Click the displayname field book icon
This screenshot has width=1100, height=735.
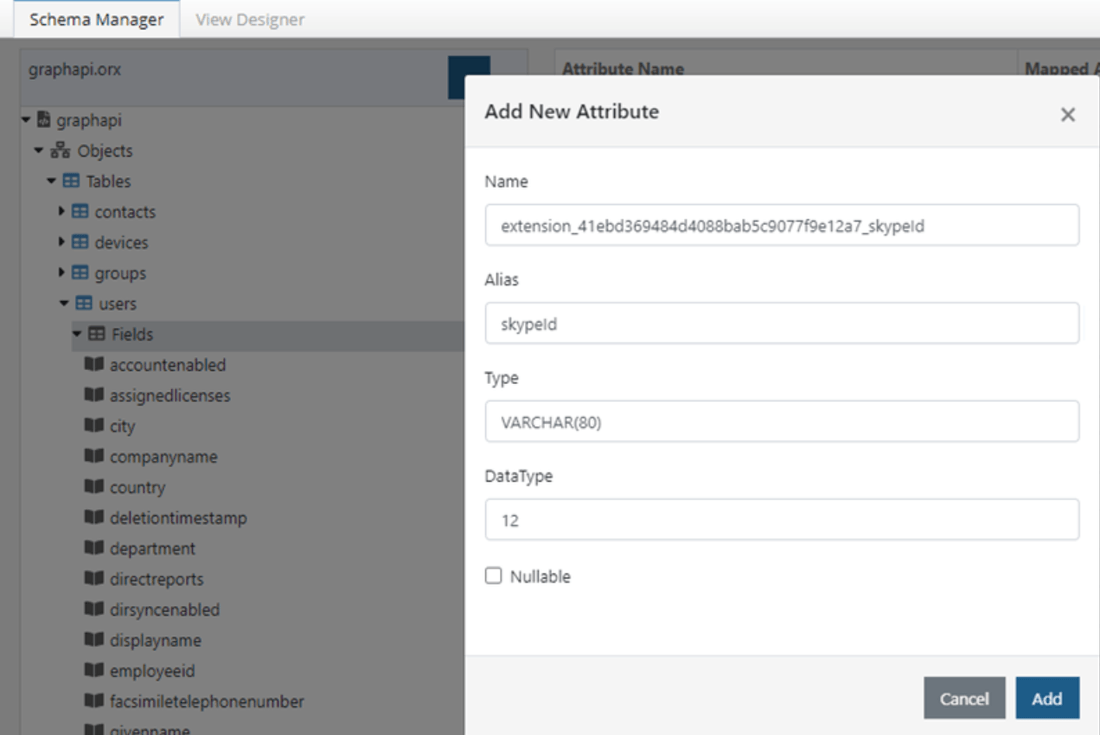tap(94, 639)
